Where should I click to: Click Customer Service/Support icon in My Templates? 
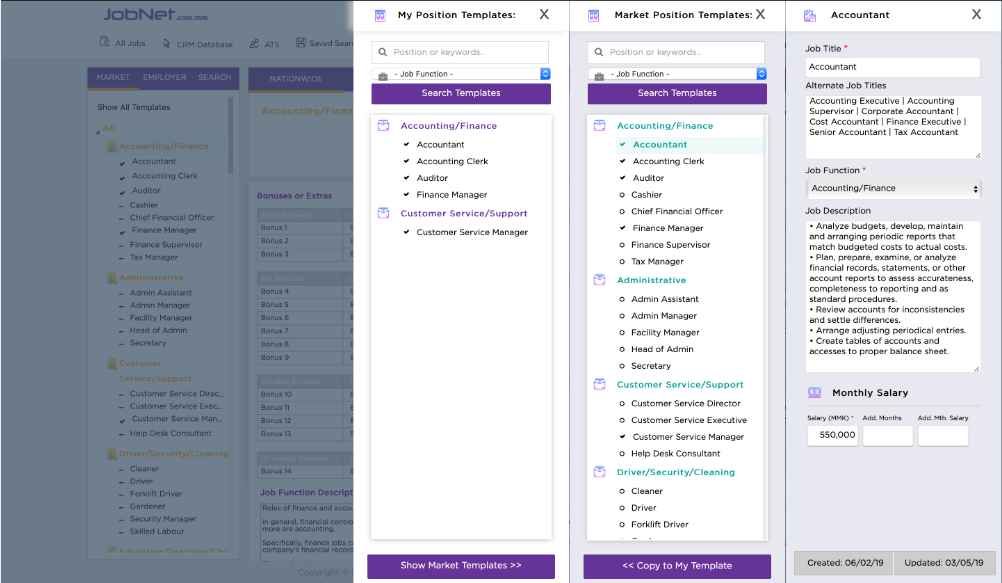[384, 213]
